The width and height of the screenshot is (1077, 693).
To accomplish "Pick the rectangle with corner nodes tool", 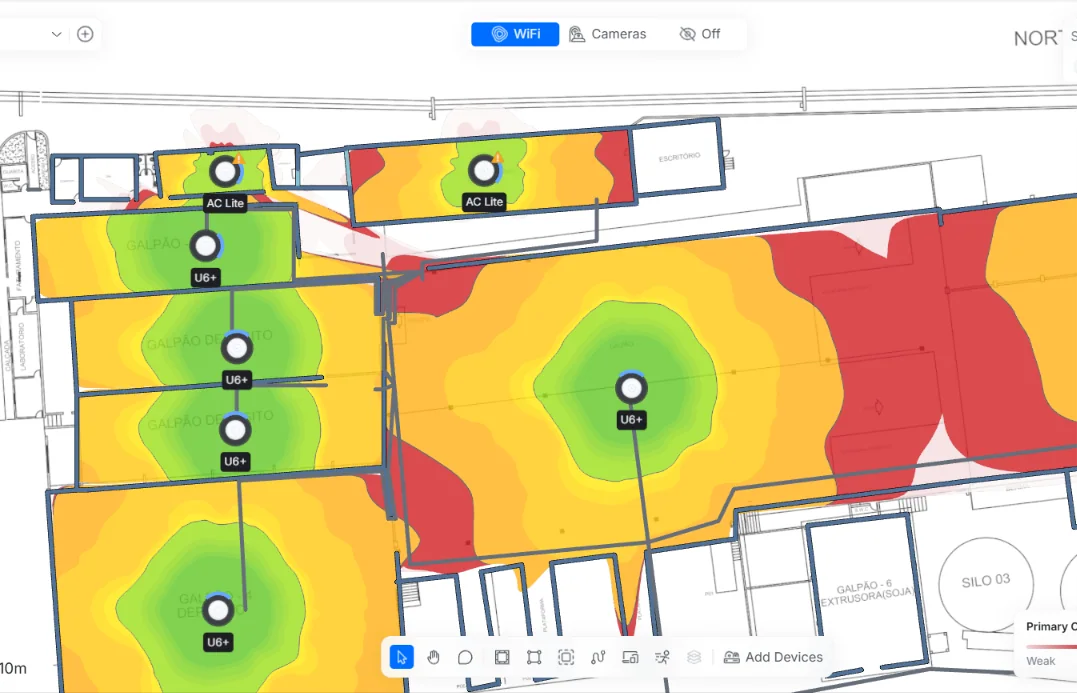I will pyautogui.click(x=534, y=657).
